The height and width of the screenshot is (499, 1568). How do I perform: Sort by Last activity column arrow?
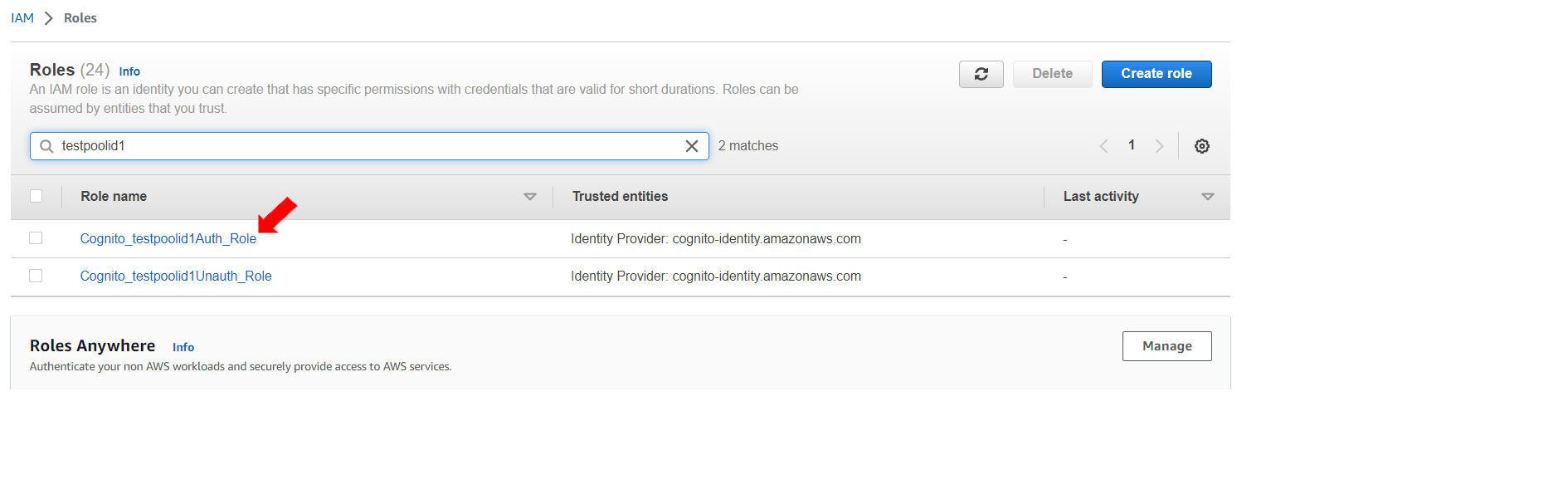(x=1207, y=197)
